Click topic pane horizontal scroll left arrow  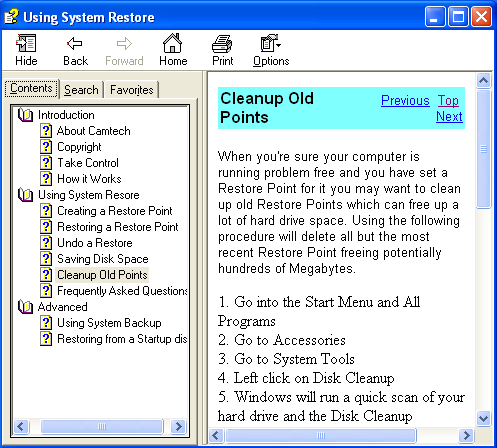pos(216,435)
